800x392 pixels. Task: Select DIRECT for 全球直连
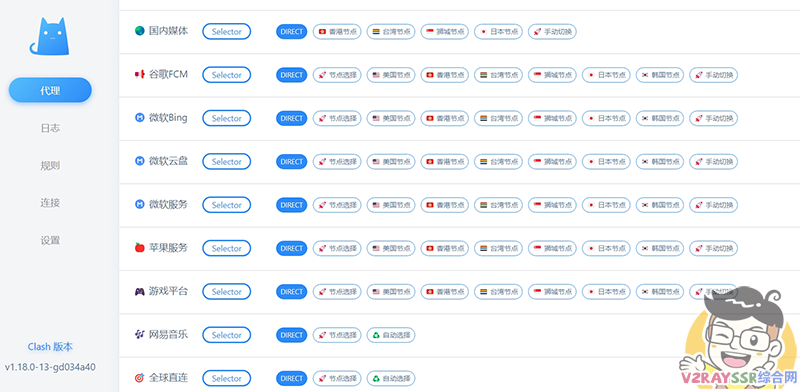(x=292, y=379)
